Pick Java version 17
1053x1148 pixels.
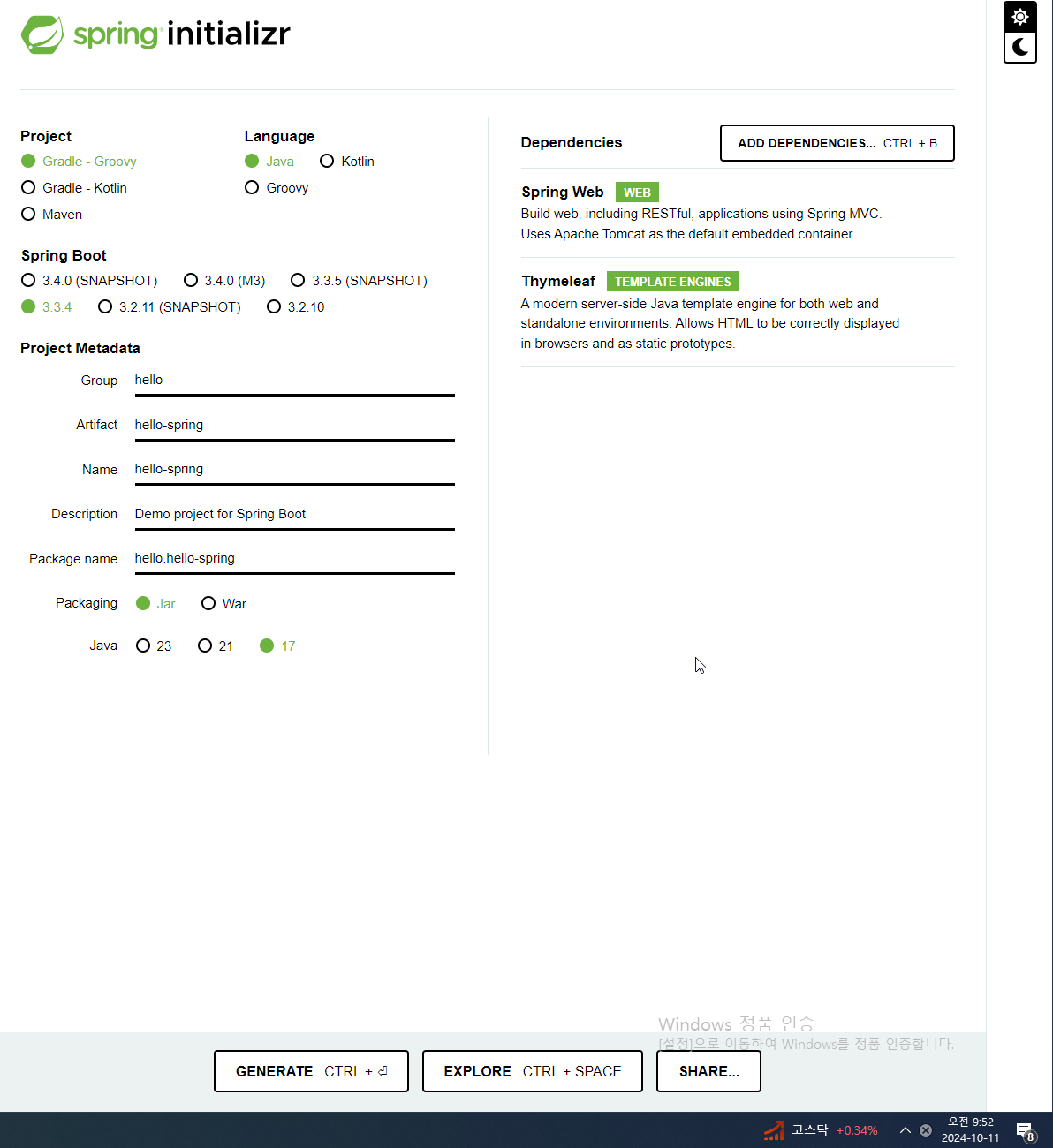(277, 646)
